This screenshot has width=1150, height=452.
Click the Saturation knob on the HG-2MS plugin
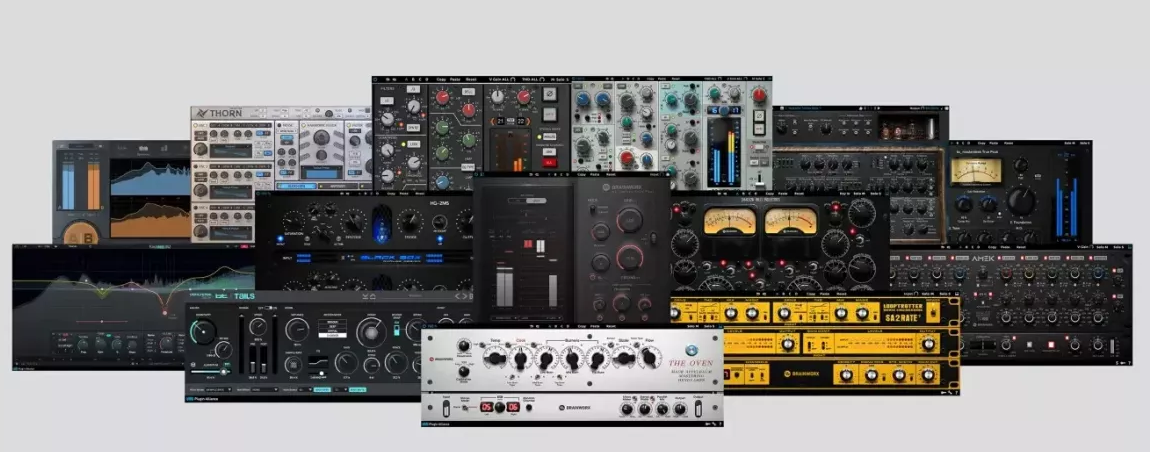tap(293, 222)
